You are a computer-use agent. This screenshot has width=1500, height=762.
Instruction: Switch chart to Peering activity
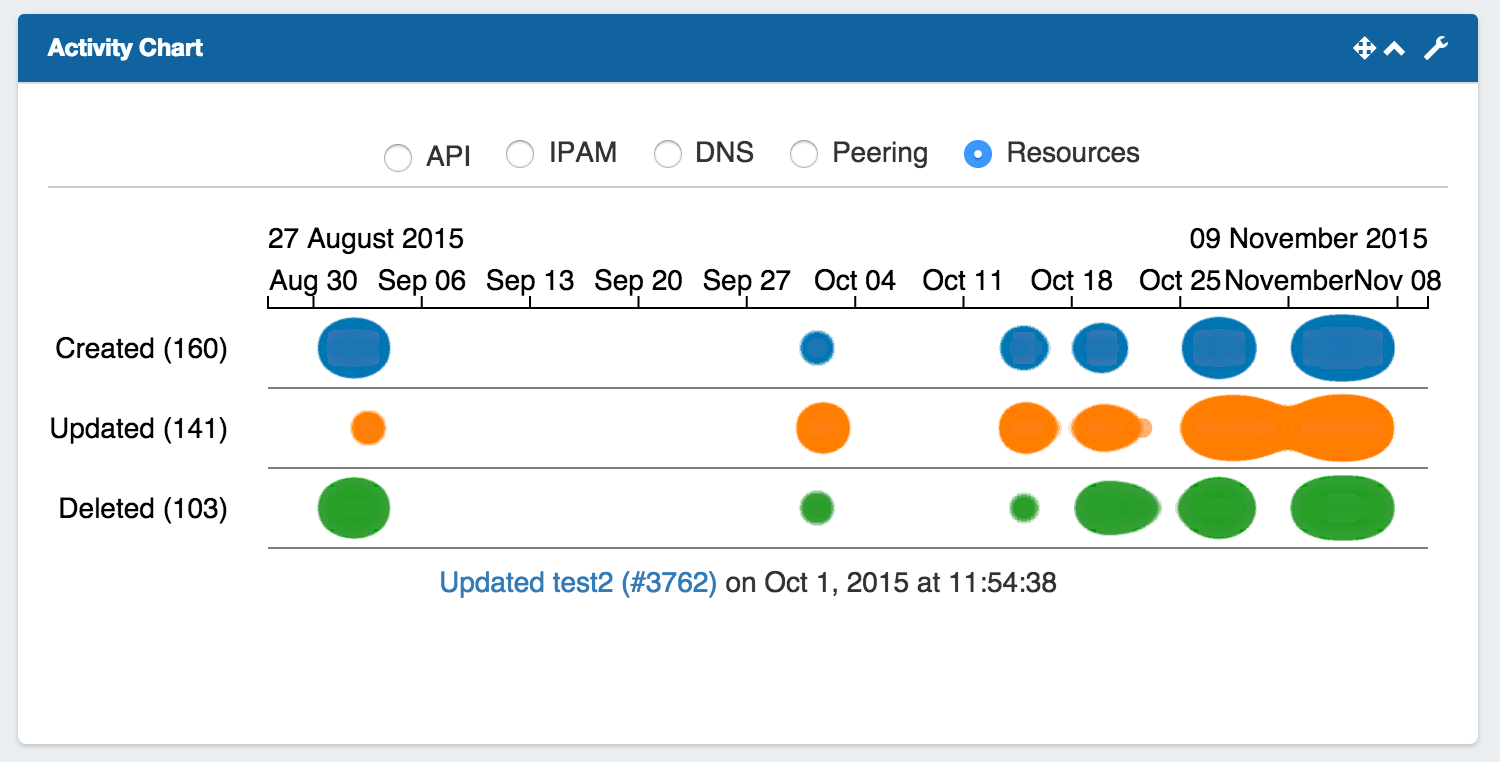coord(804,154)
